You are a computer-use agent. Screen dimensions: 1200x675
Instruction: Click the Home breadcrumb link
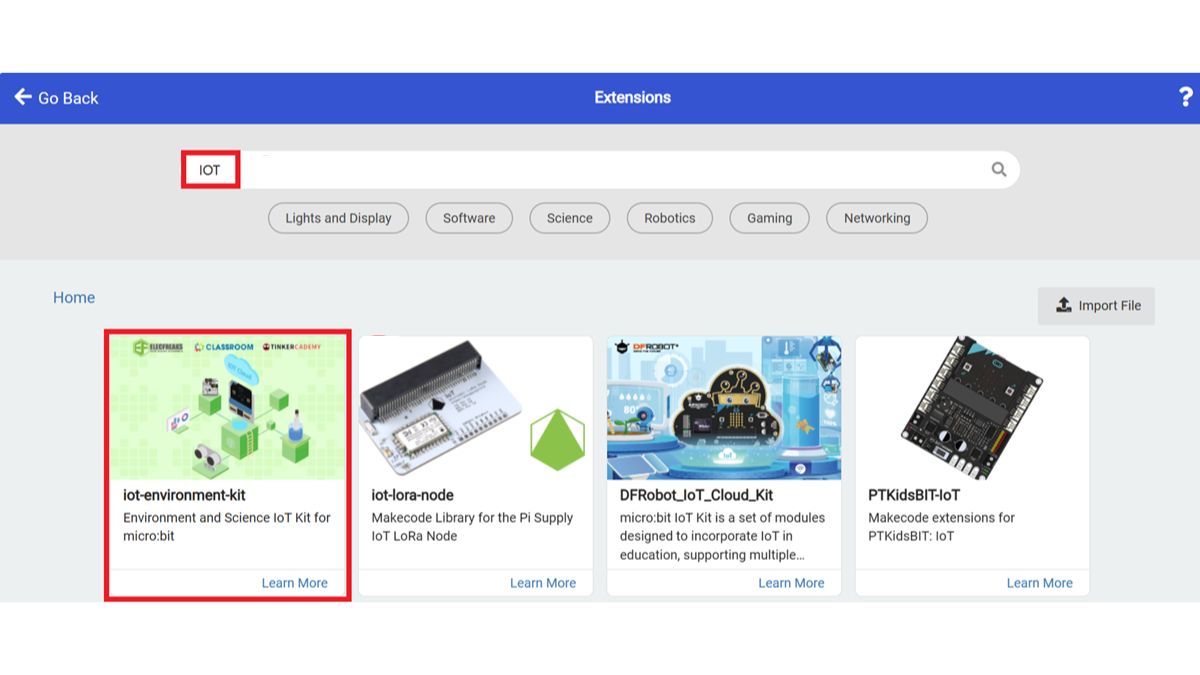74,297
